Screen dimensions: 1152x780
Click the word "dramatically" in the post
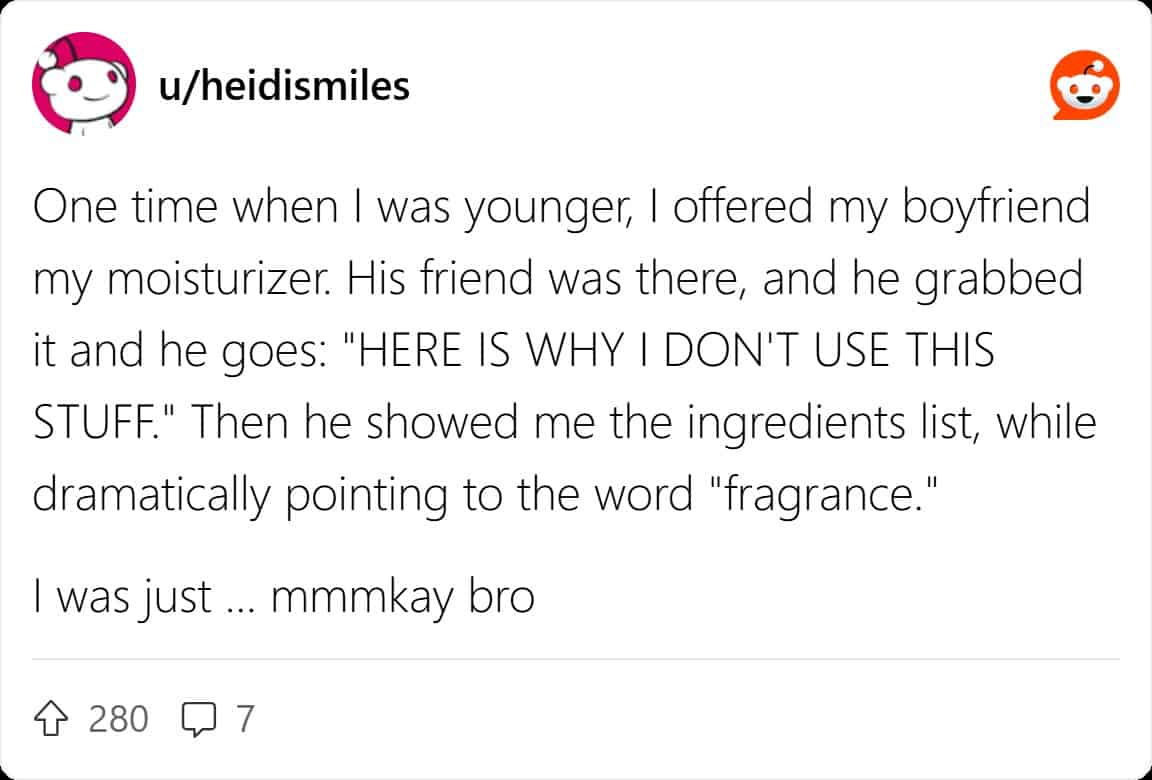pyautogui.click(x=153, y=494)
